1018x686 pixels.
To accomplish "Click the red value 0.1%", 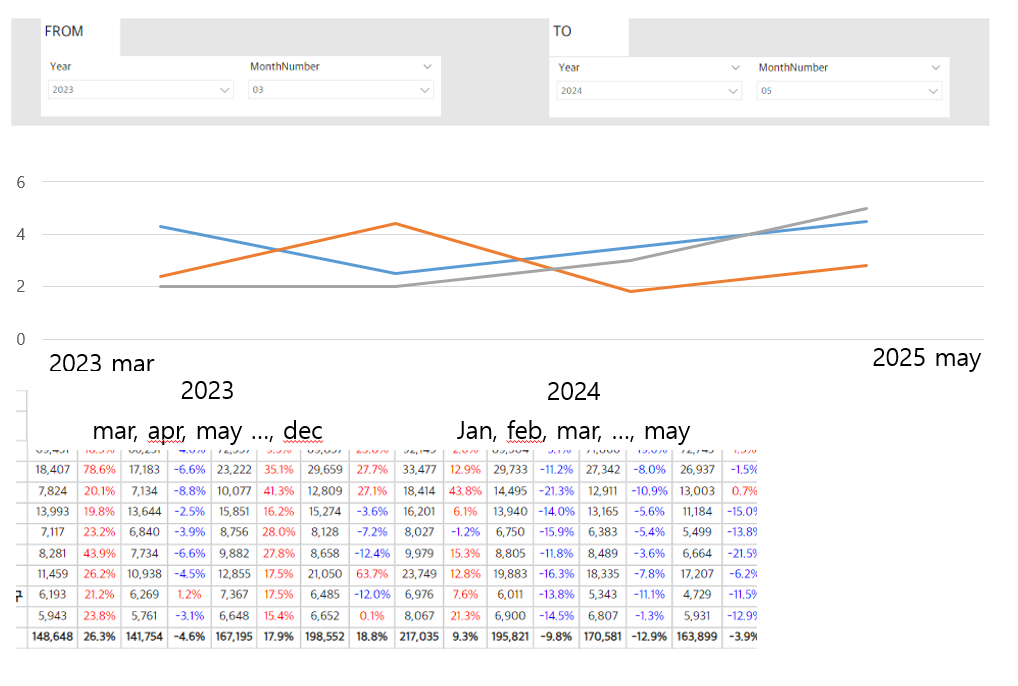I will pyautogui.click(x=372, y=615).
